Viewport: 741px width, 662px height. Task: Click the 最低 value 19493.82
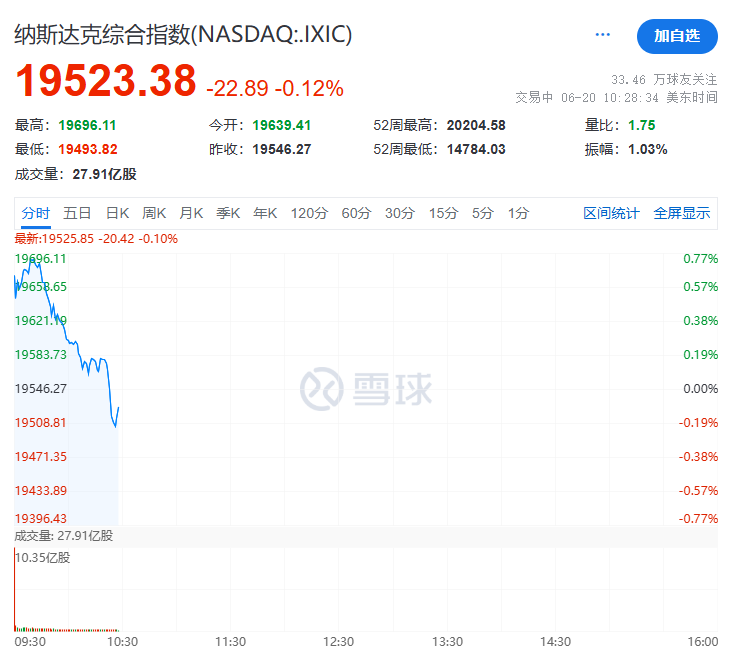point(87,149)
